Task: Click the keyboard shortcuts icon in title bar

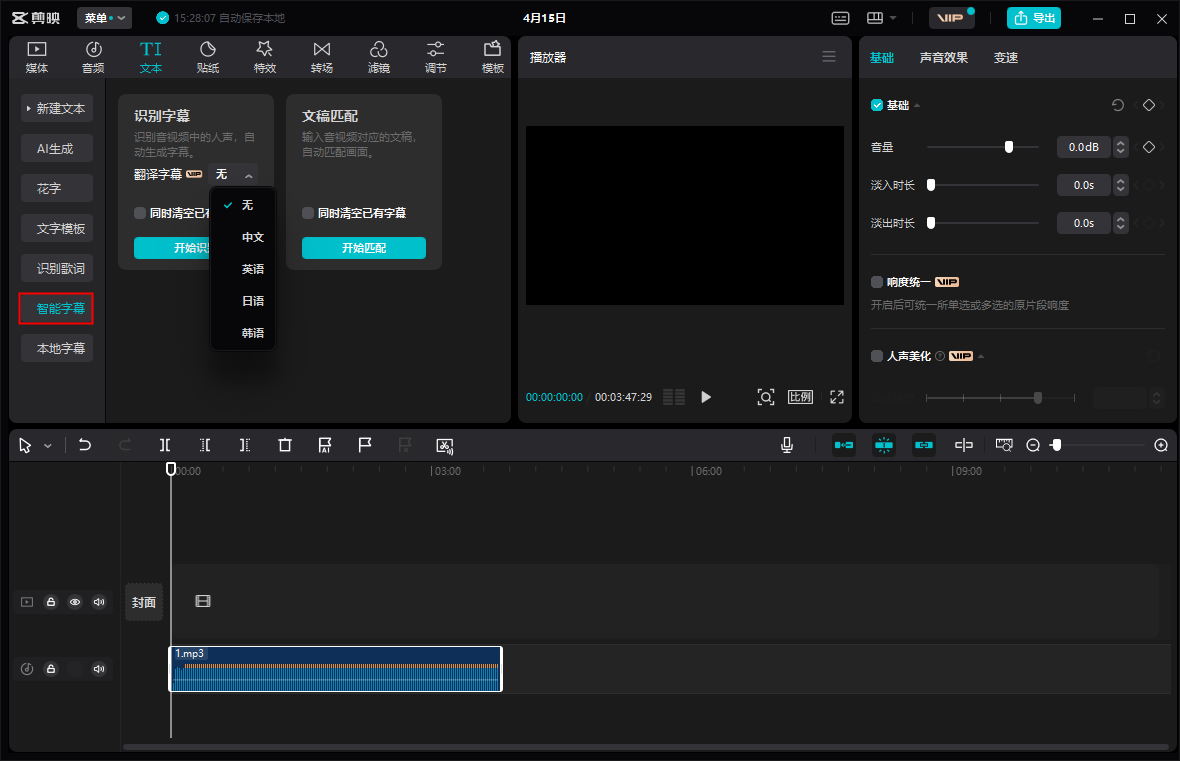Action: click(x=841, y=18)
